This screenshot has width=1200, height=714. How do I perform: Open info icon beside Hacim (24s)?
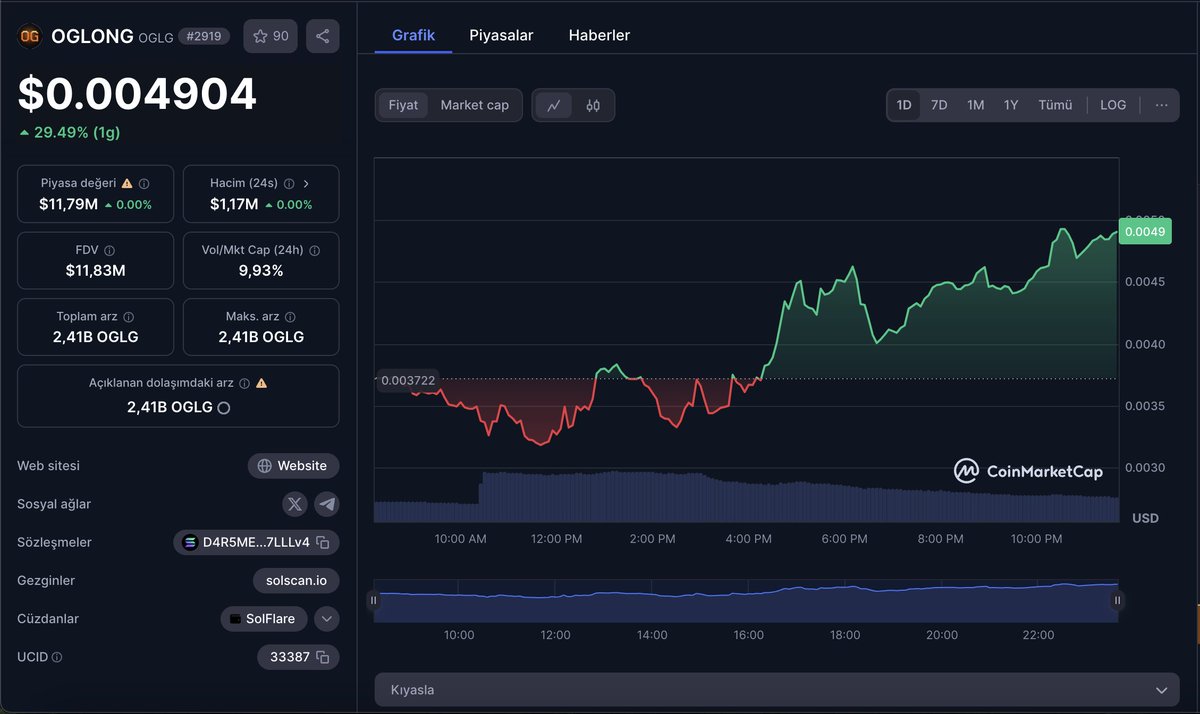[x=289, y=184]
